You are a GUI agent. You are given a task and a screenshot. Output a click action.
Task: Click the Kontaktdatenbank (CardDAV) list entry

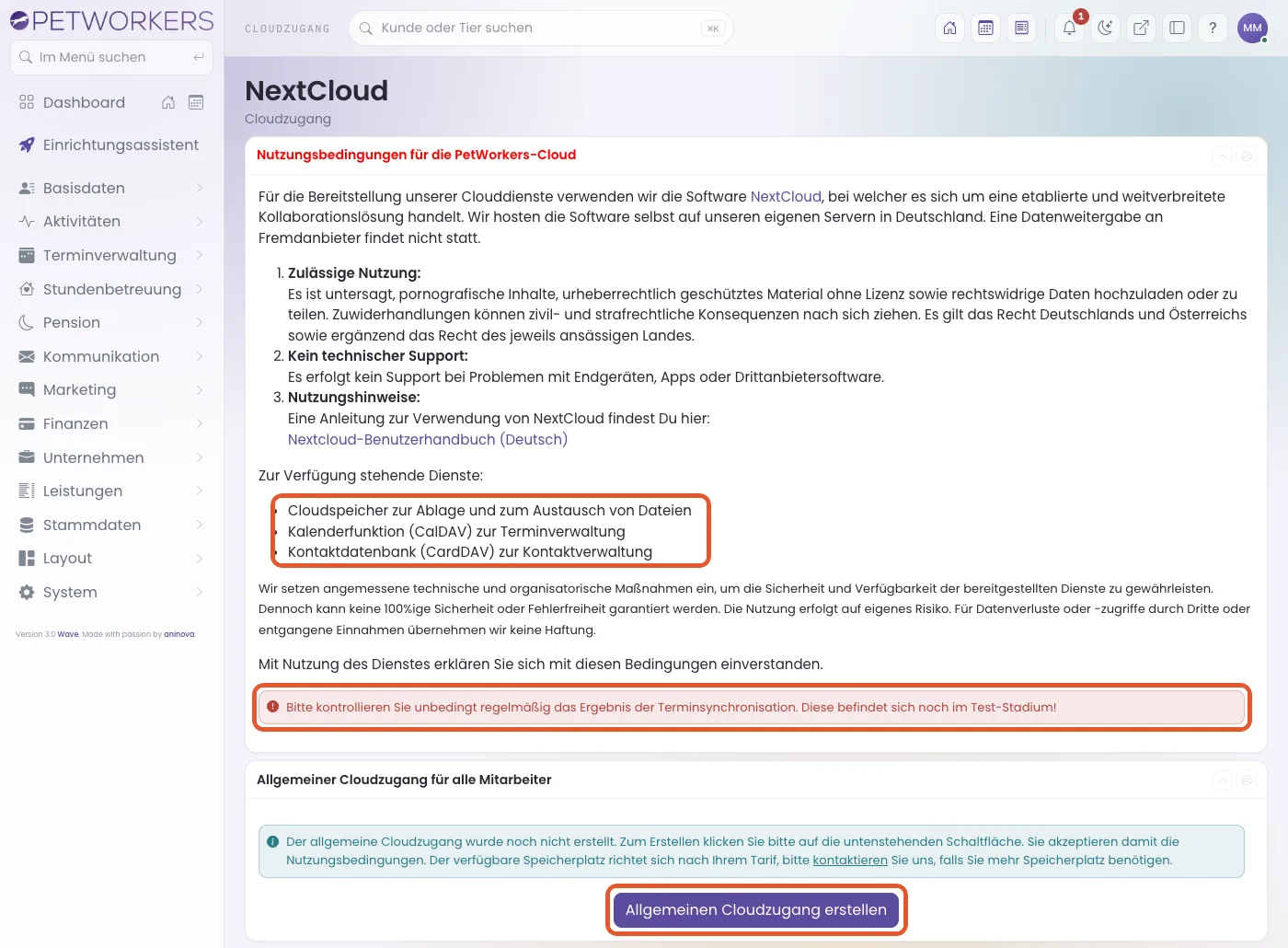[470, 551]
